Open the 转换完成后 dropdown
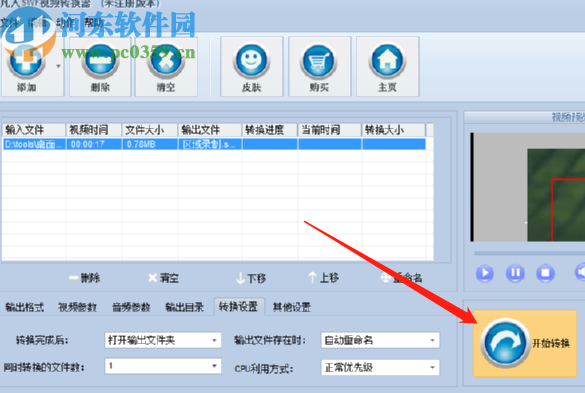 [163, 340]
